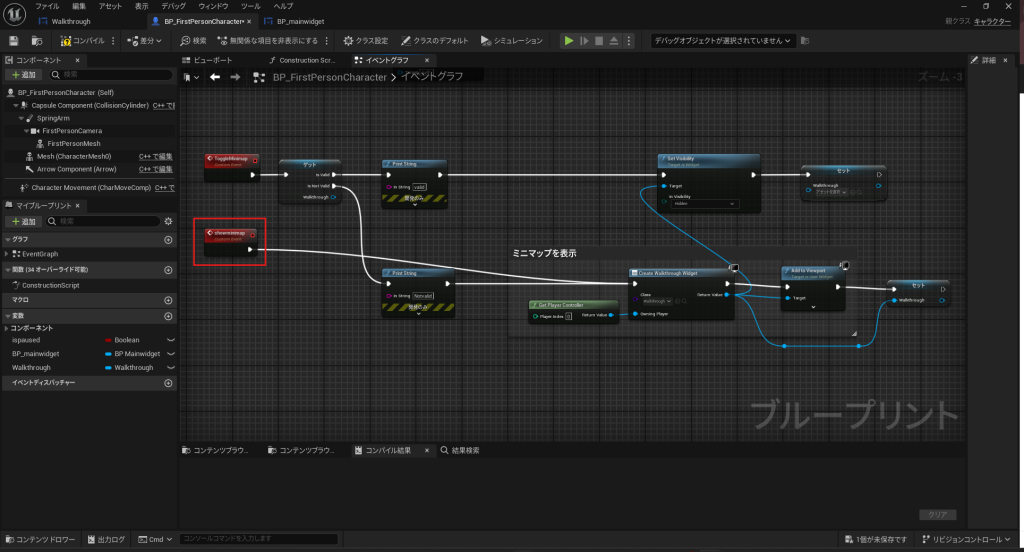Click add function plus icon
This screenshot has height=552, width=1024.
(168, 270)
